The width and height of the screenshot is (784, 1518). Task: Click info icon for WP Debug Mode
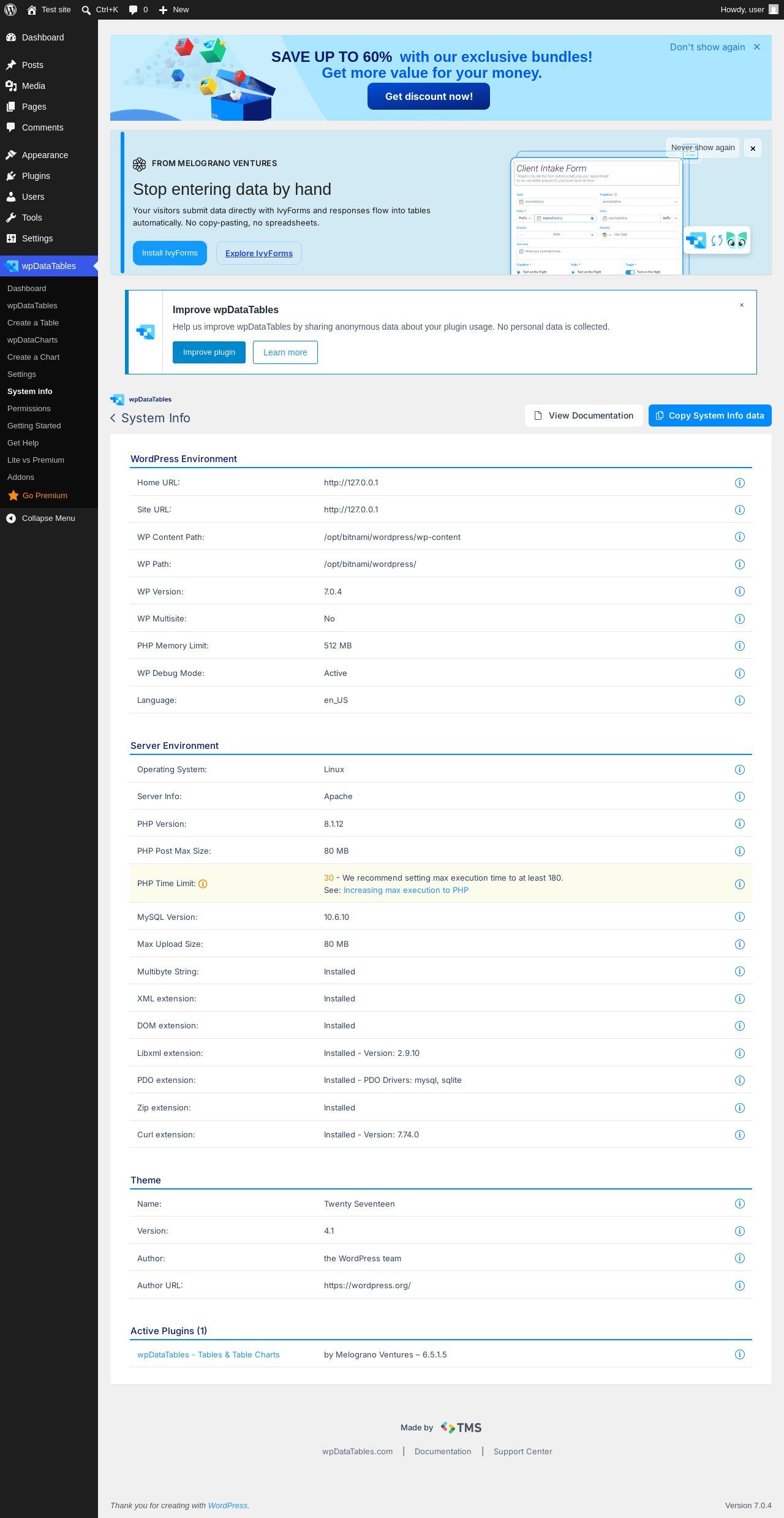click(x=740, y=674)
